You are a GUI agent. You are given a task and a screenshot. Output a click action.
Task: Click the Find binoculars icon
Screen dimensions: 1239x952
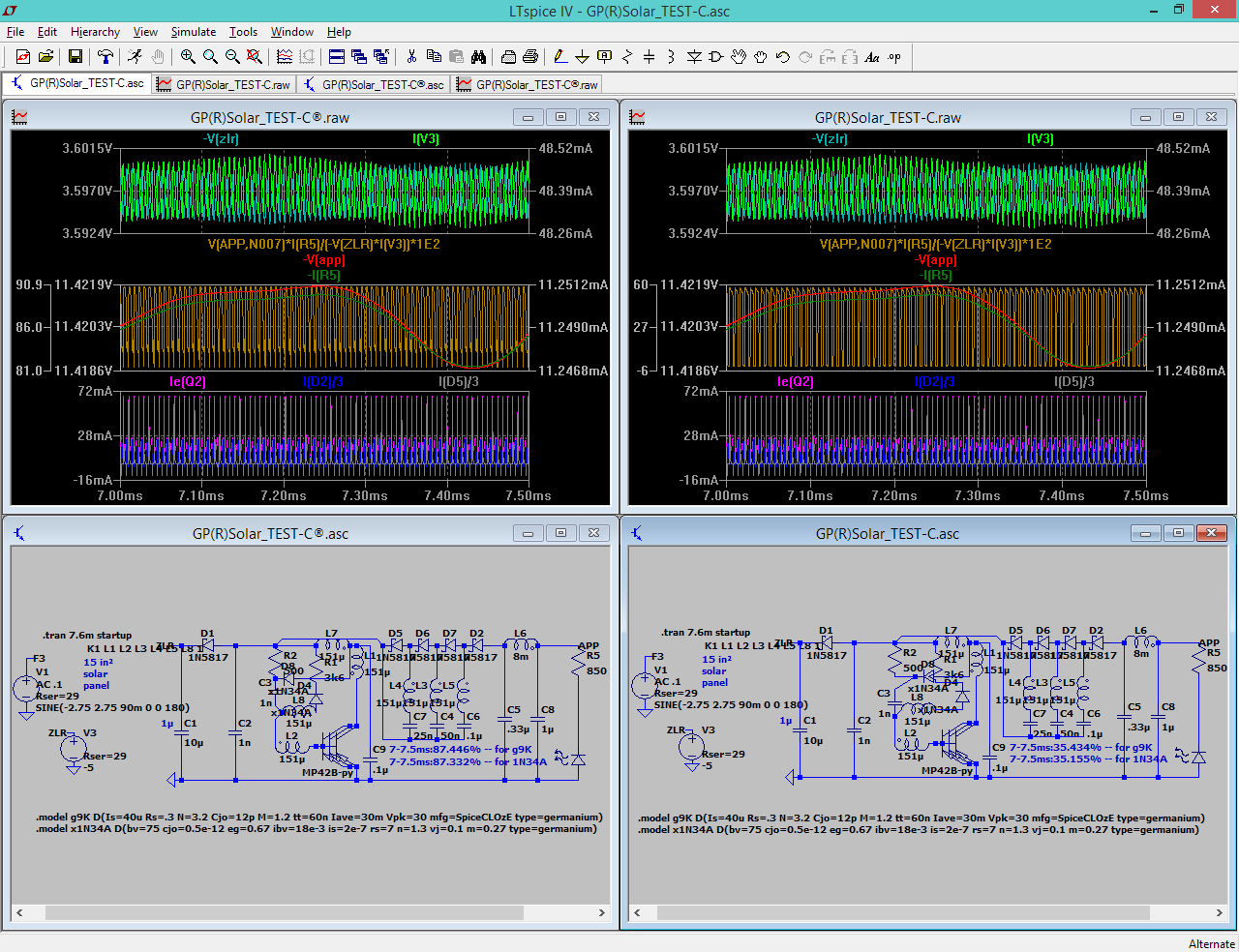[478, 57]
